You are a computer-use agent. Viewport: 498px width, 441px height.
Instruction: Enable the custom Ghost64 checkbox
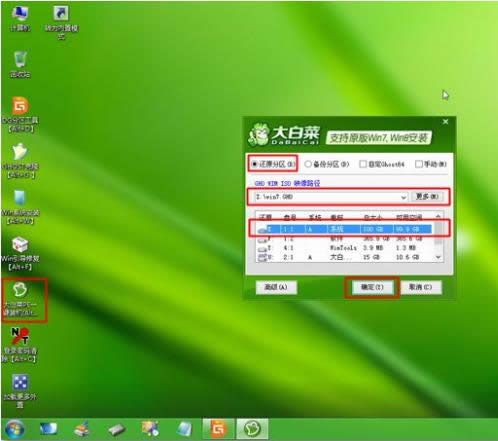click(x=363, y=164)
